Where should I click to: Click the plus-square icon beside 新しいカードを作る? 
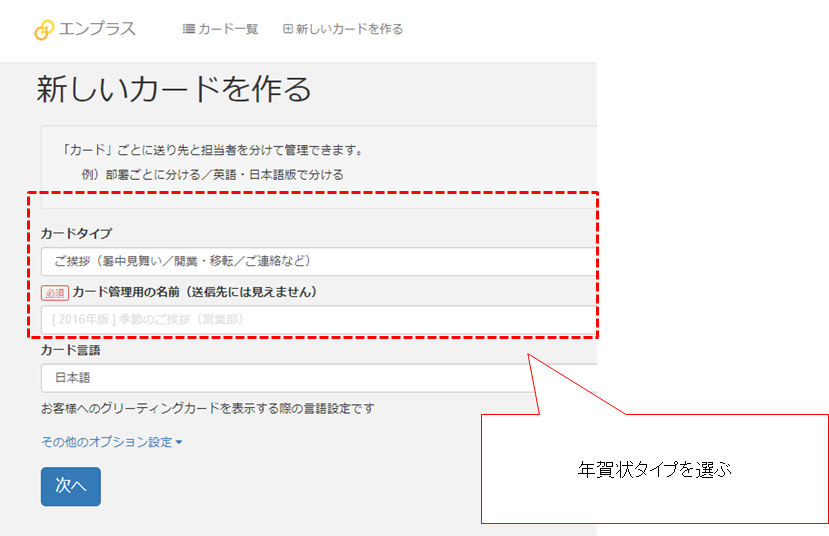pos(288,29)
